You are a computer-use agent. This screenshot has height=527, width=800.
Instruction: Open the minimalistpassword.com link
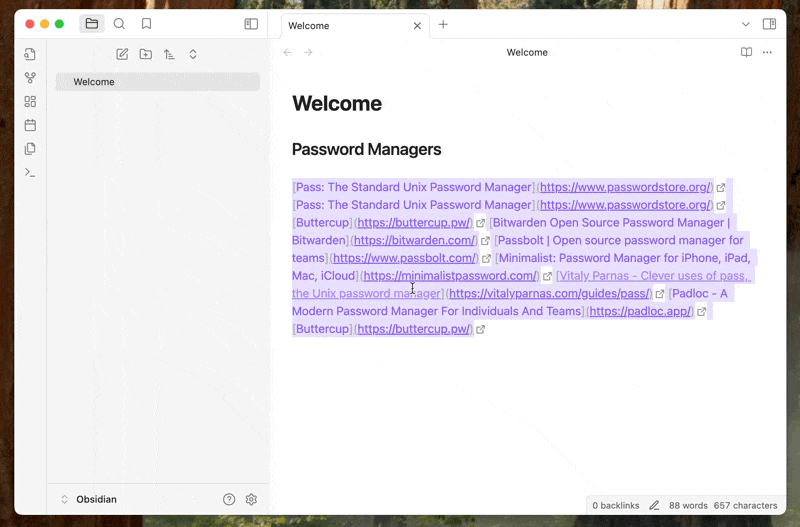[451, 276]
